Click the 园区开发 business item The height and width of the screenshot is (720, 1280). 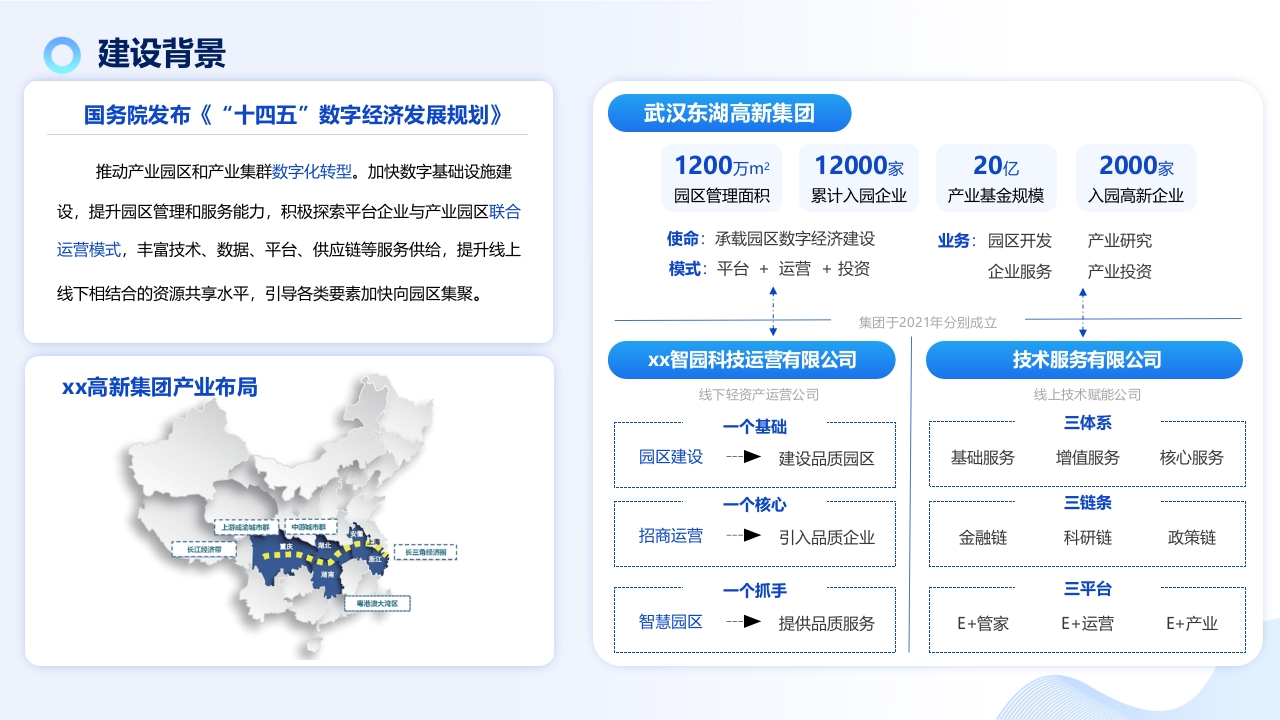point(1020,240)
